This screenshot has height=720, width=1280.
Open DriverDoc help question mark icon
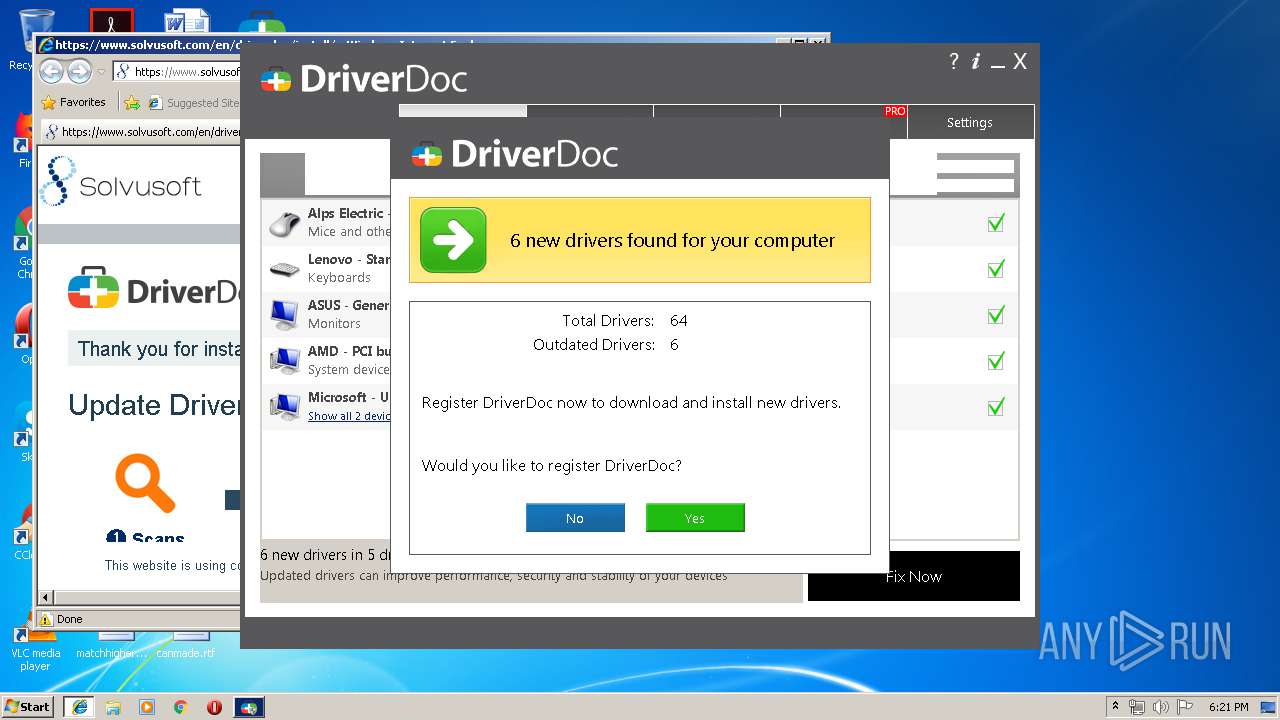(953, 61)
